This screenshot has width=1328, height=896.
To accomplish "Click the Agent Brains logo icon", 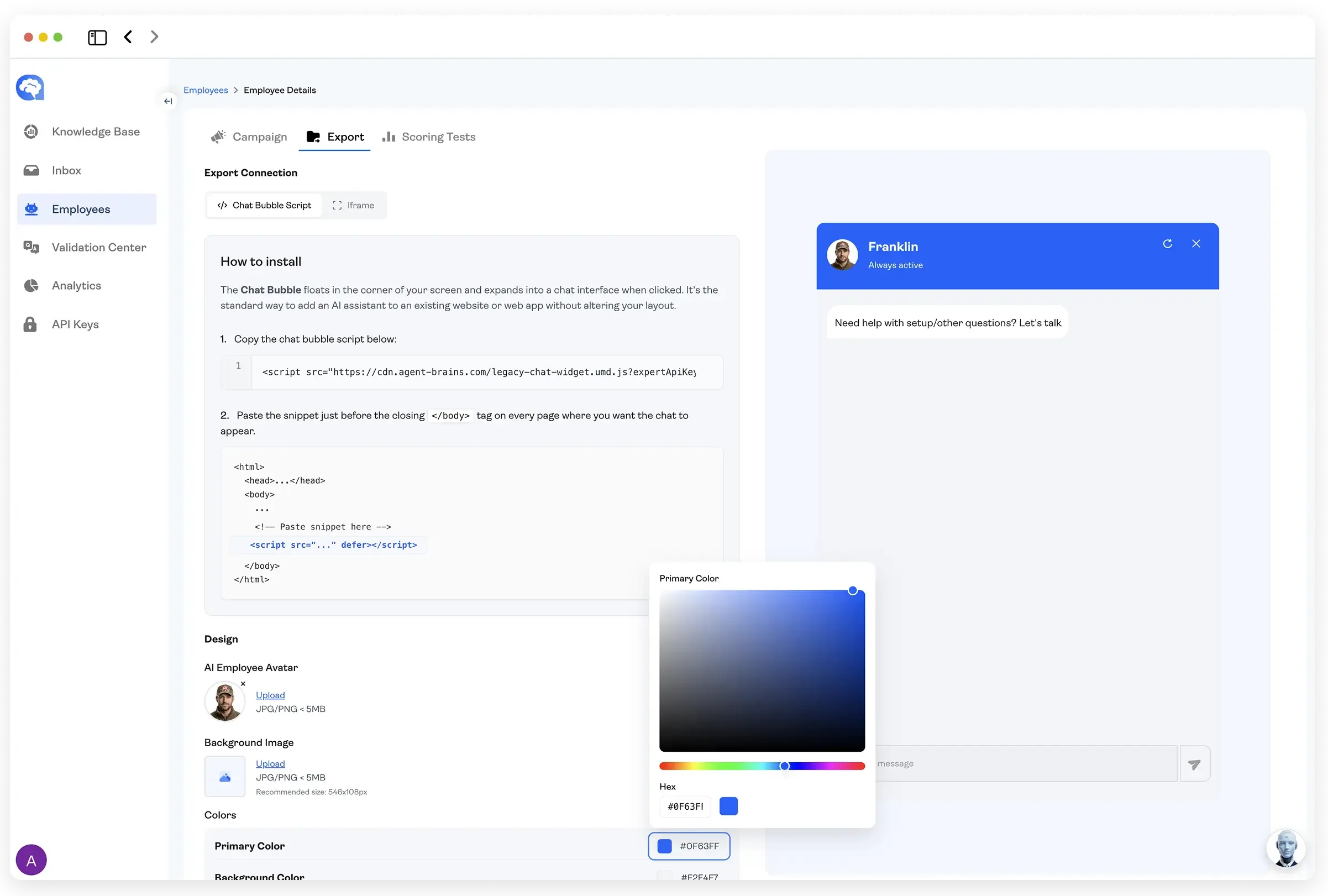I will coord(30,87).
